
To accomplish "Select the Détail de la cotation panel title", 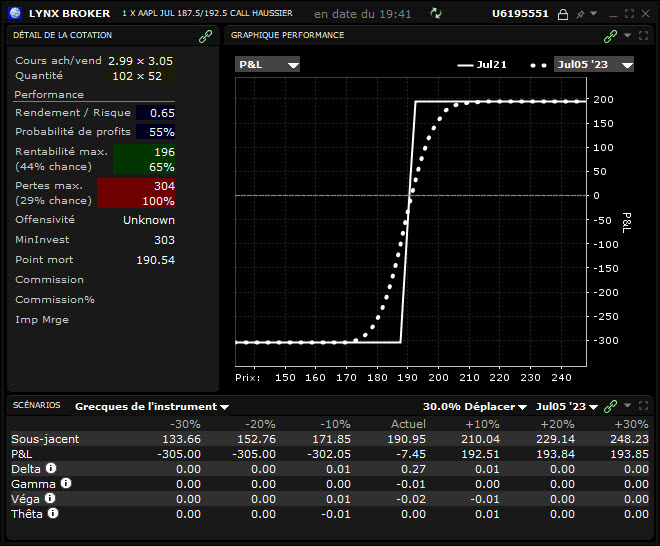I will click(62, 35).
